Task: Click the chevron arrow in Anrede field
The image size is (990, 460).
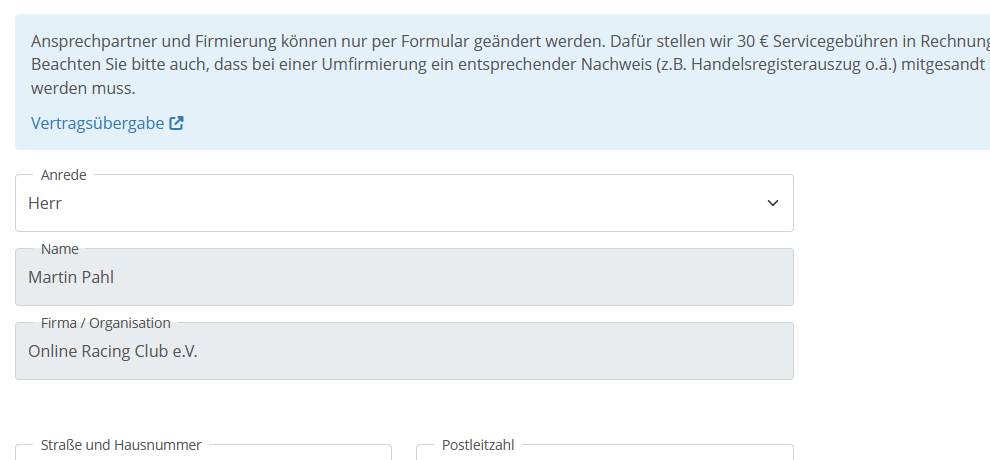Action: pos(772,203)
